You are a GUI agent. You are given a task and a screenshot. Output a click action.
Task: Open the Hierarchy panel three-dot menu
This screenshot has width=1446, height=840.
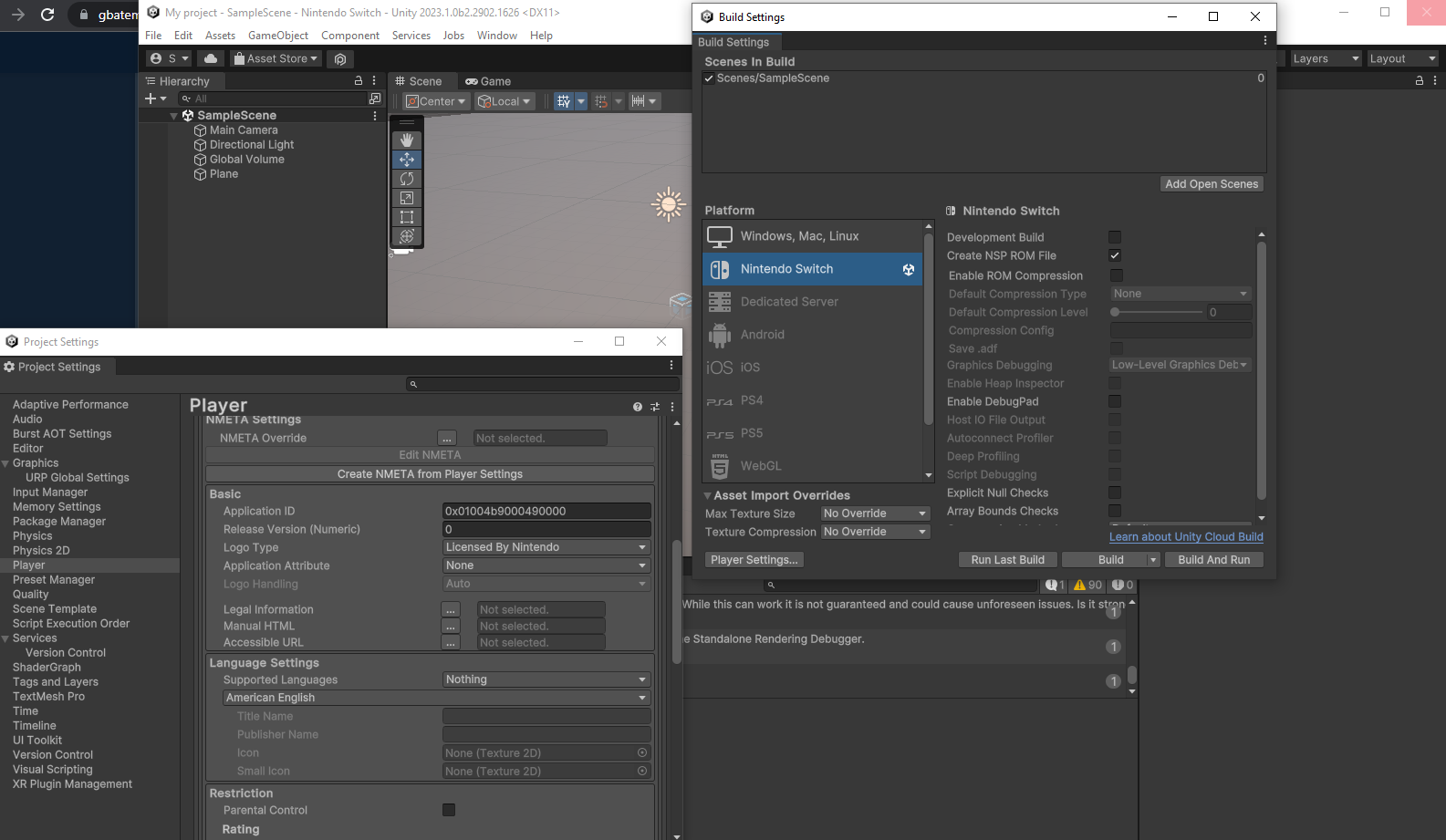(374, 81)
